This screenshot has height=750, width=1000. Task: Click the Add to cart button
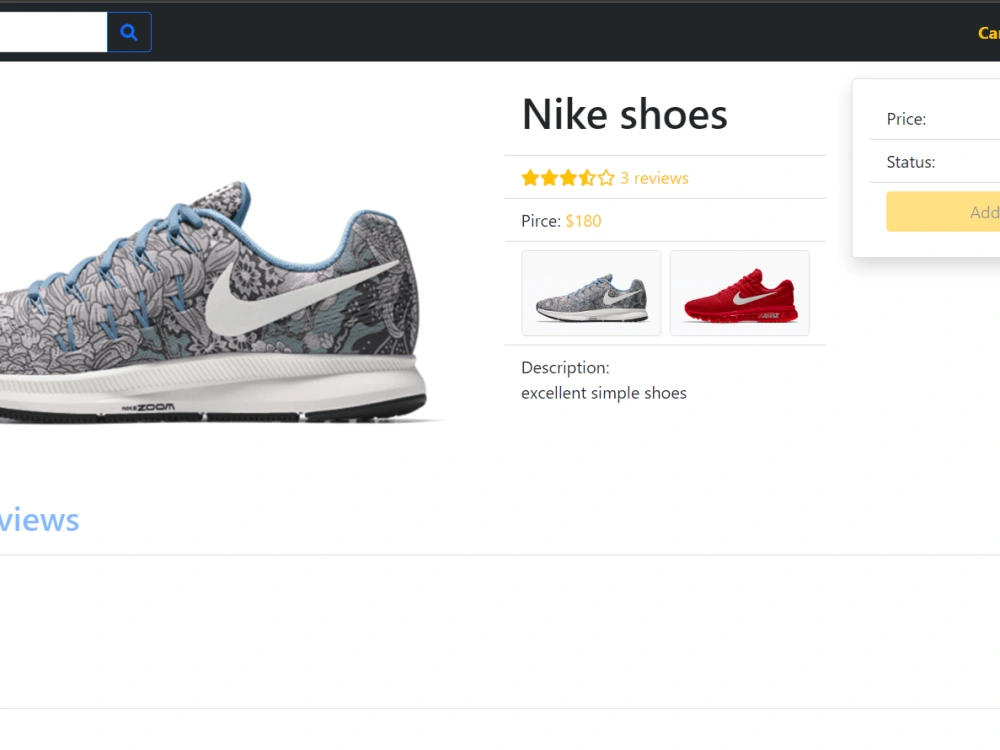[x=943, y=212]
